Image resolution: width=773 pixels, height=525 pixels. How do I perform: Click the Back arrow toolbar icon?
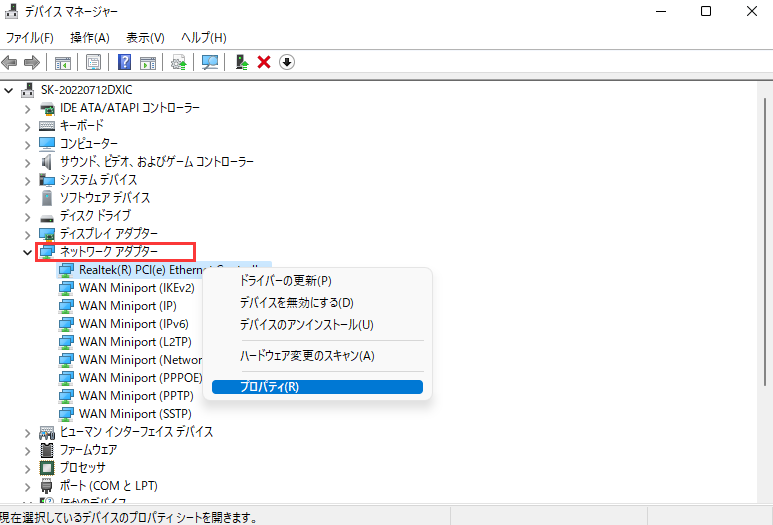9,63
